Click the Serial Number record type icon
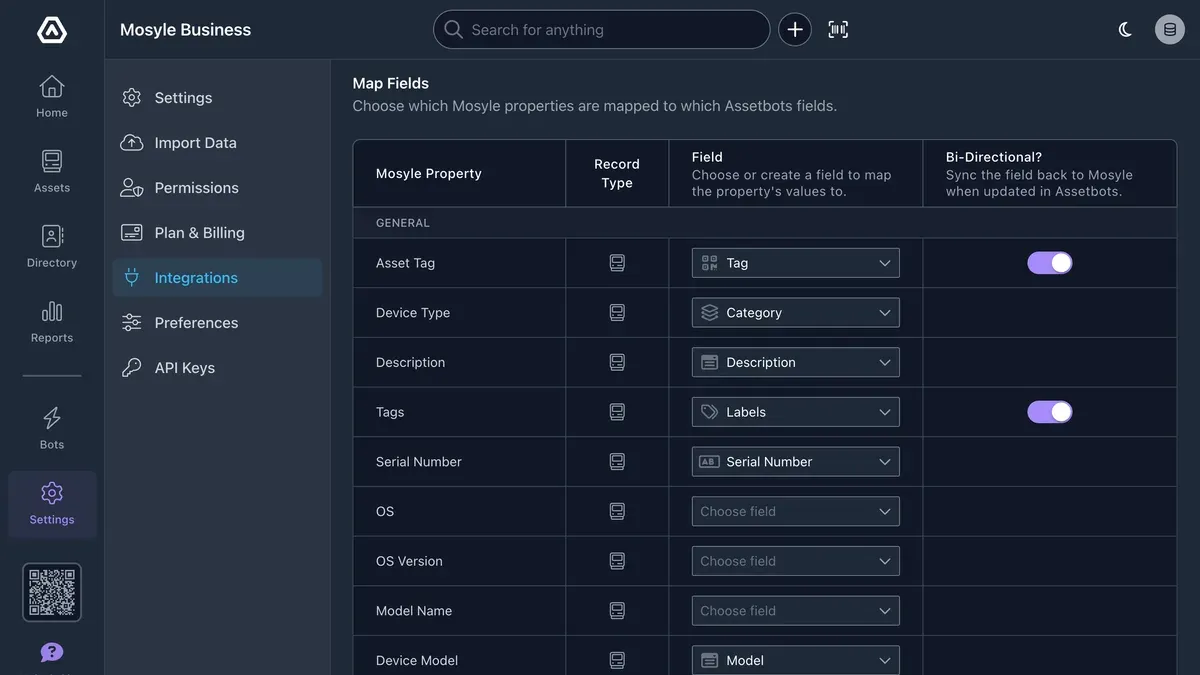The height and width of the screenshot is (675, 1200). 617,462
